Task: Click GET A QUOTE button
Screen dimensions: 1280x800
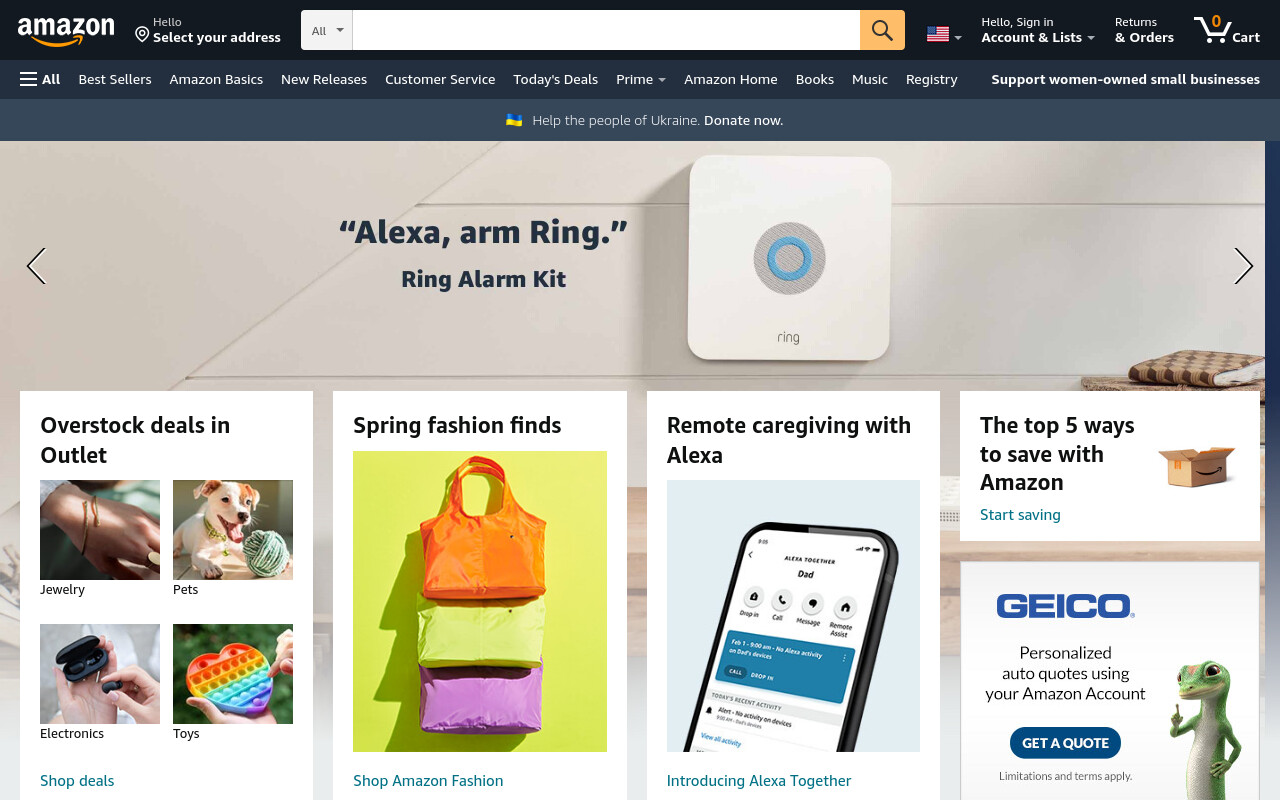Action: 1065,743
